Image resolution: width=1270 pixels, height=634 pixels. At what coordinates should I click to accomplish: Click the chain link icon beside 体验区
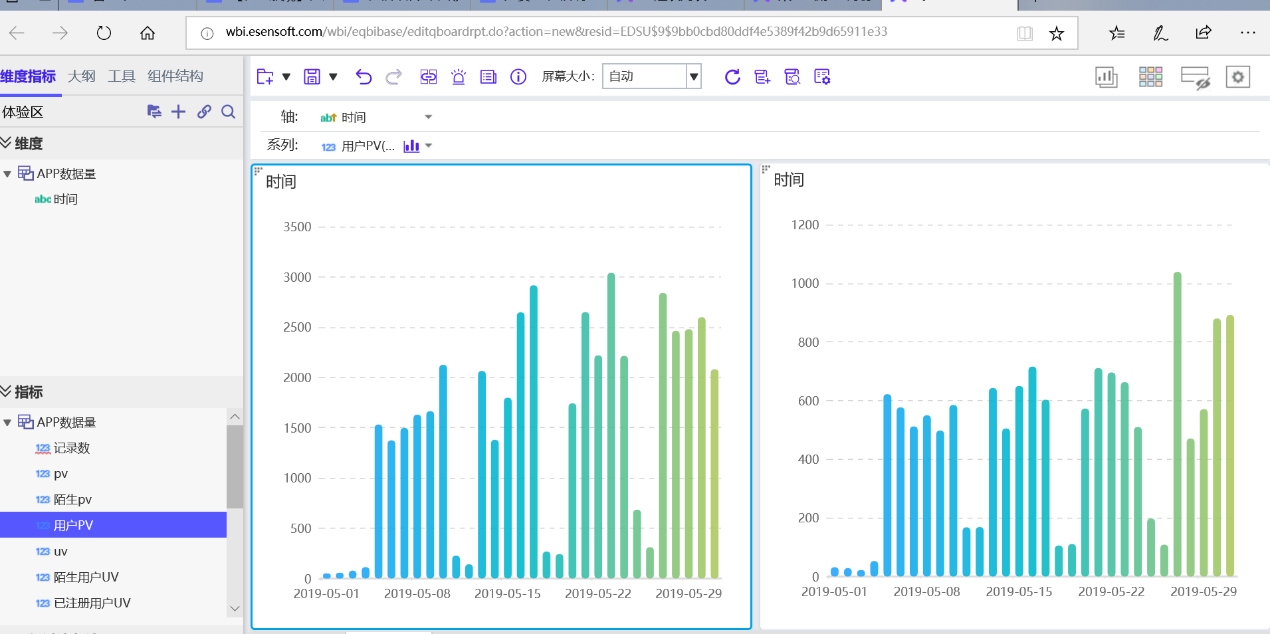[x=204, y=112]
